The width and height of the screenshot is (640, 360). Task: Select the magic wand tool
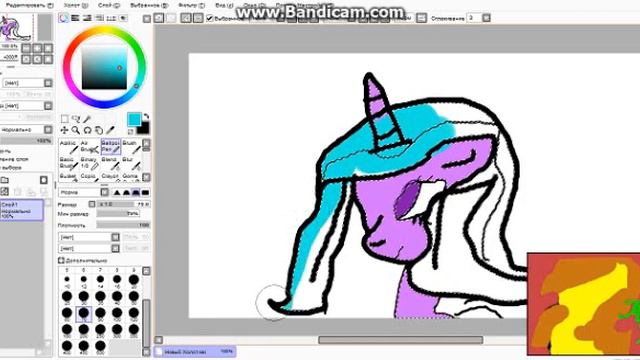coord(87,119)
